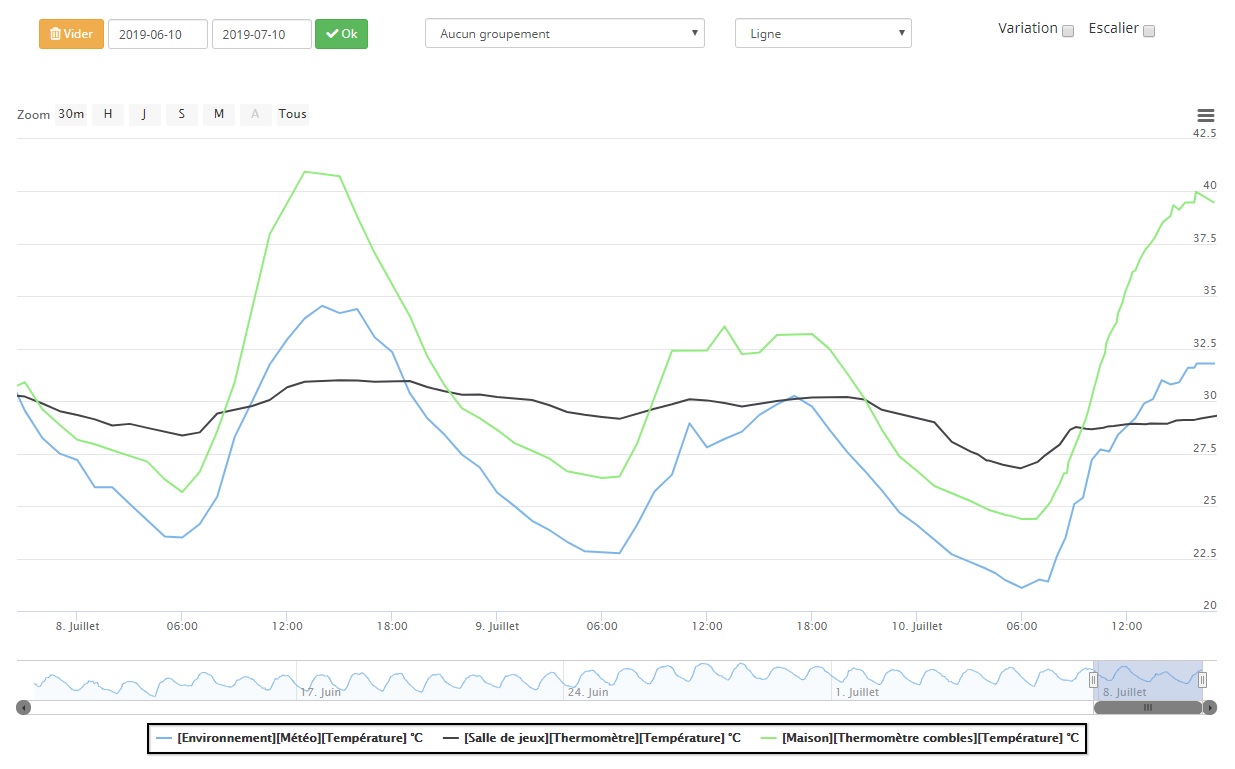1235x769 pixels.
Task: Click the navigator right scroll arrow
Action: pyautogui.click(x=1210, y=707)
